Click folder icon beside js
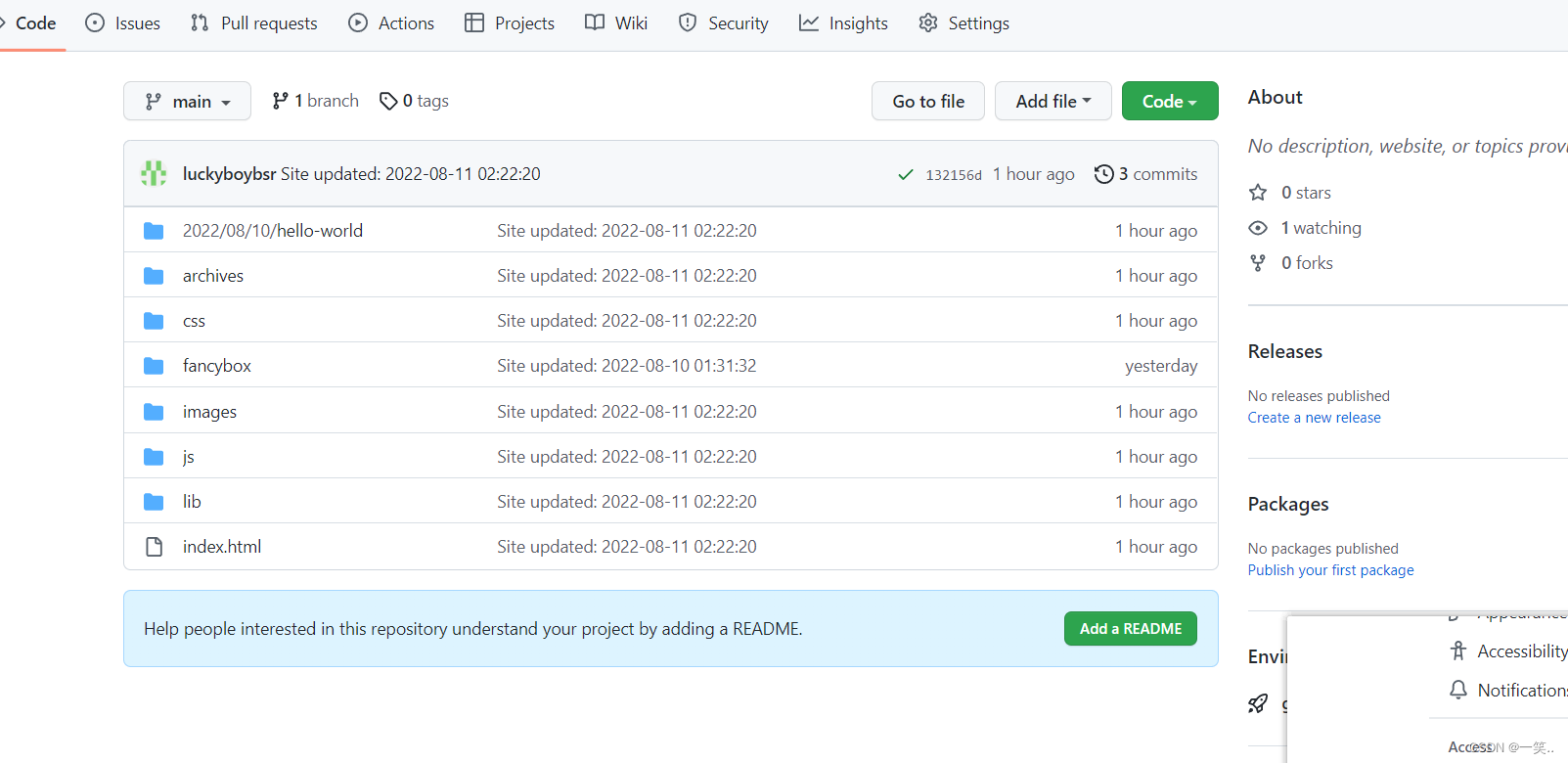 pos(154,457)
